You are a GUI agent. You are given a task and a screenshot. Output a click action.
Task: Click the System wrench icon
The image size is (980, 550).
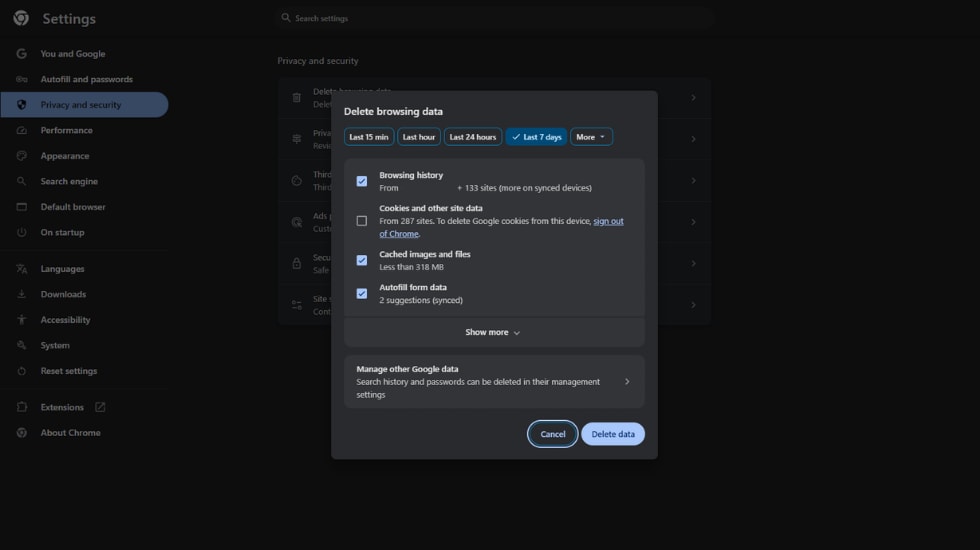21,345
